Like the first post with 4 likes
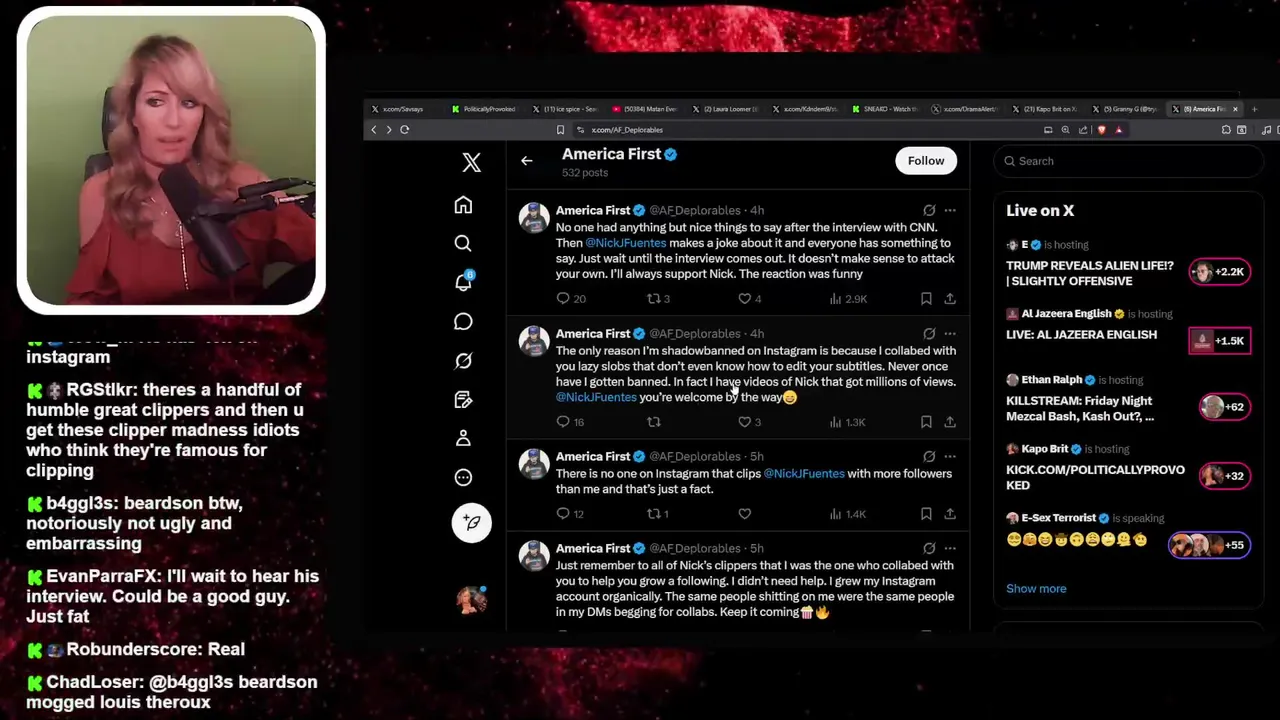The width and height of the screenshot is (1280, 720). point(744,299)
